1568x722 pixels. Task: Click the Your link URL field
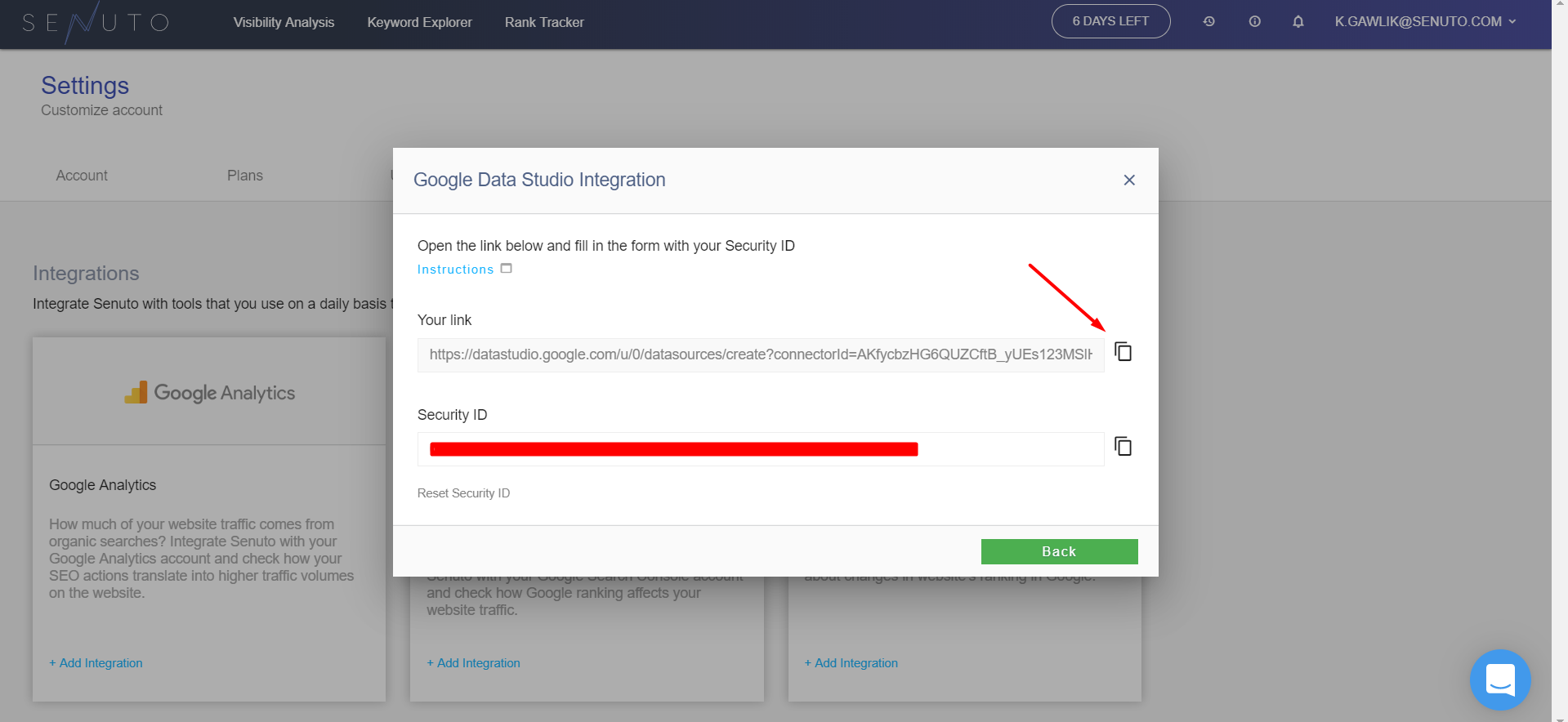click(x=761, y=354)
